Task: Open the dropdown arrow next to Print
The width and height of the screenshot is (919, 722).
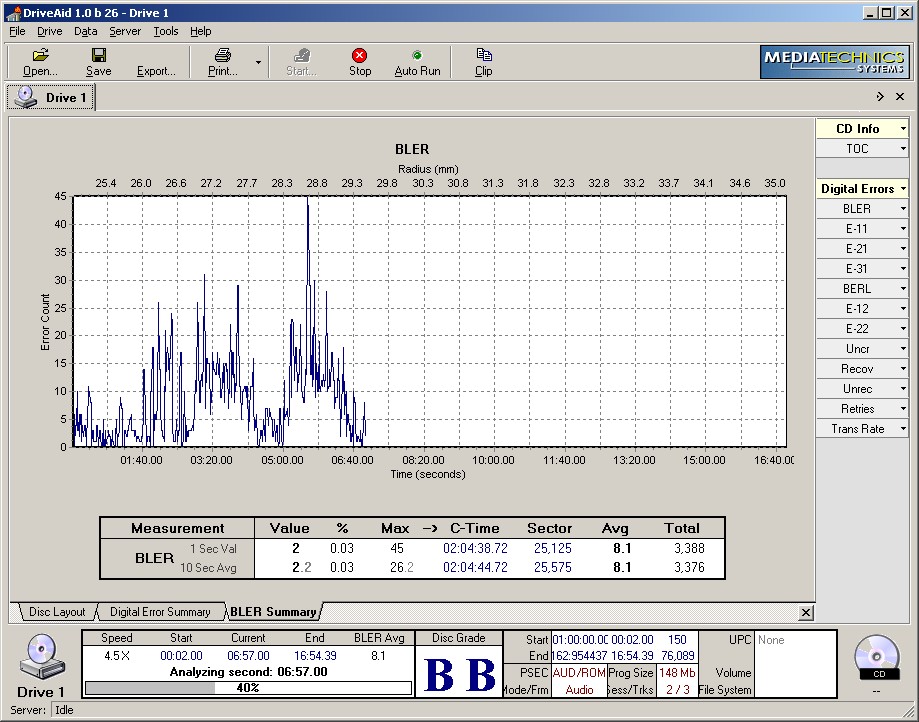Action: point(258,62)
